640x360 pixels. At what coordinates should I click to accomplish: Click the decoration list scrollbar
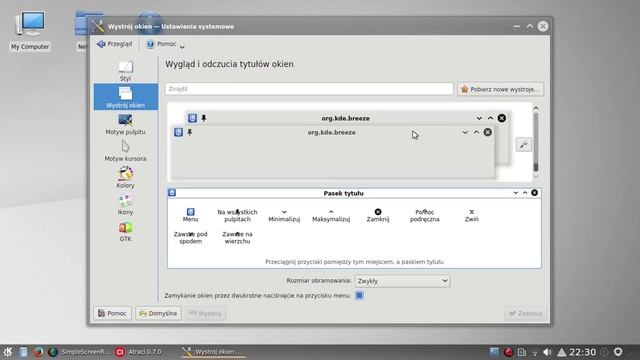point(536,143)
